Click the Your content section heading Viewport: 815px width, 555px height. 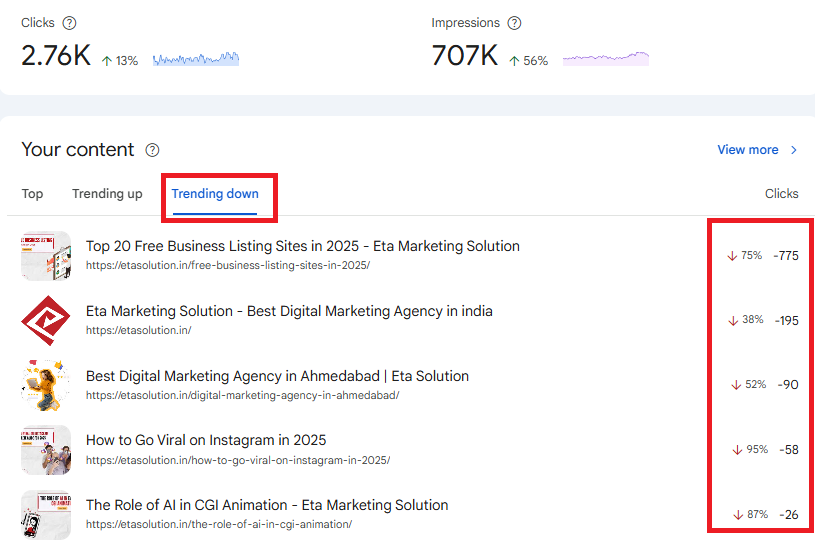(x=77, y=150)
